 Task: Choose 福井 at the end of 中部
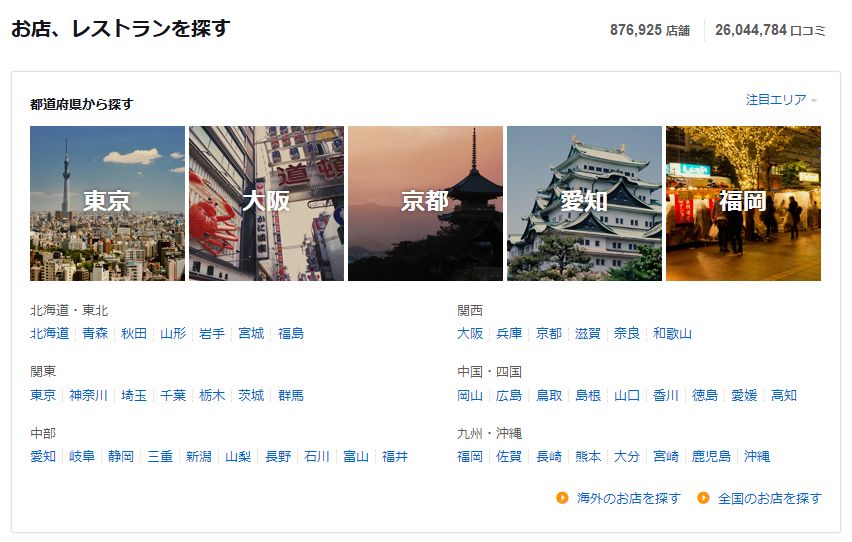click(x=395, y=456)
